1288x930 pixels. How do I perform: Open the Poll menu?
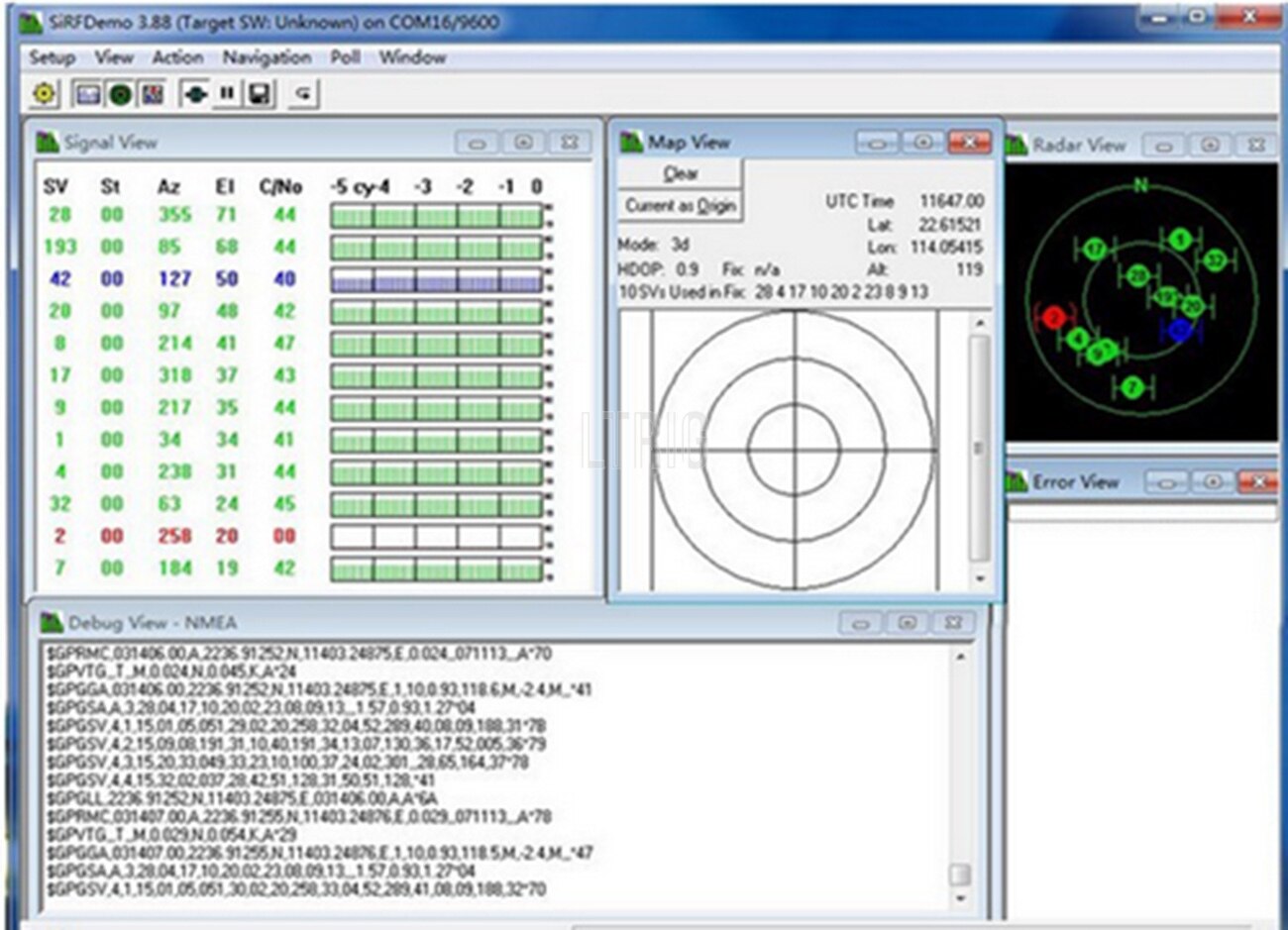[345, 57]
